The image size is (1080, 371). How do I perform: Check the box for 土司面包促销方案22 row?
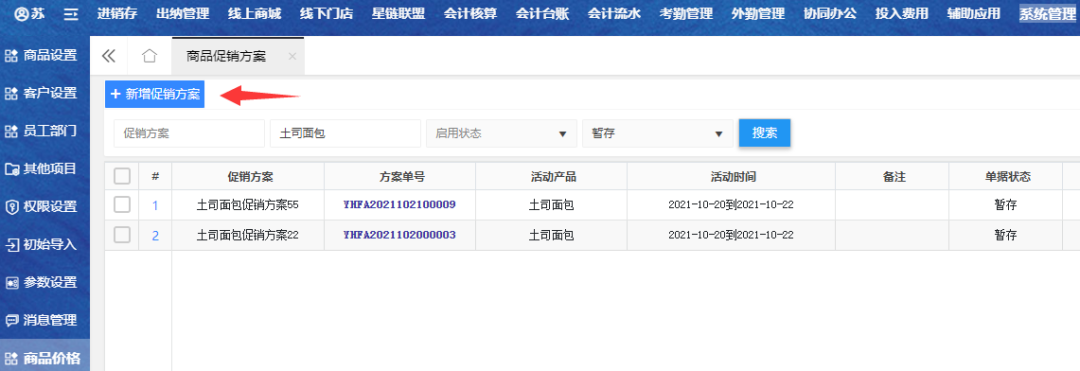[122, 235]
